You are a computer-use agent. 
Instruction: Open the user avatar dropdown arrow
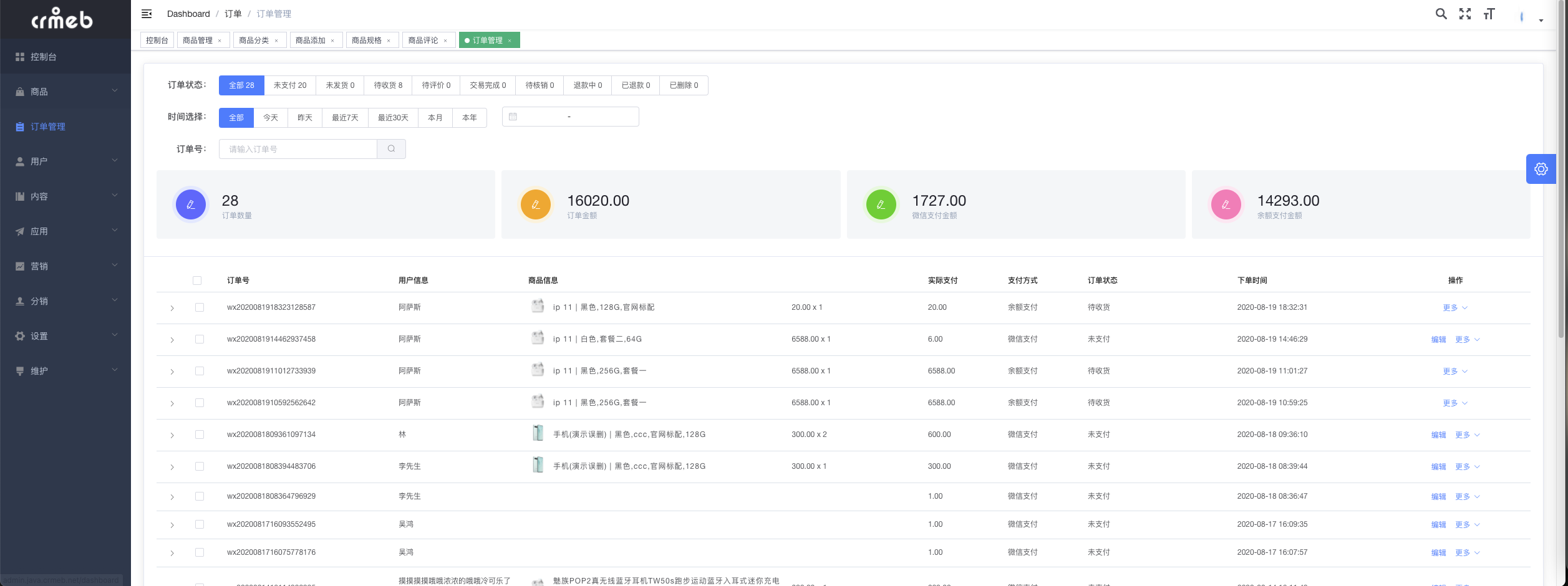(1541, 20)
